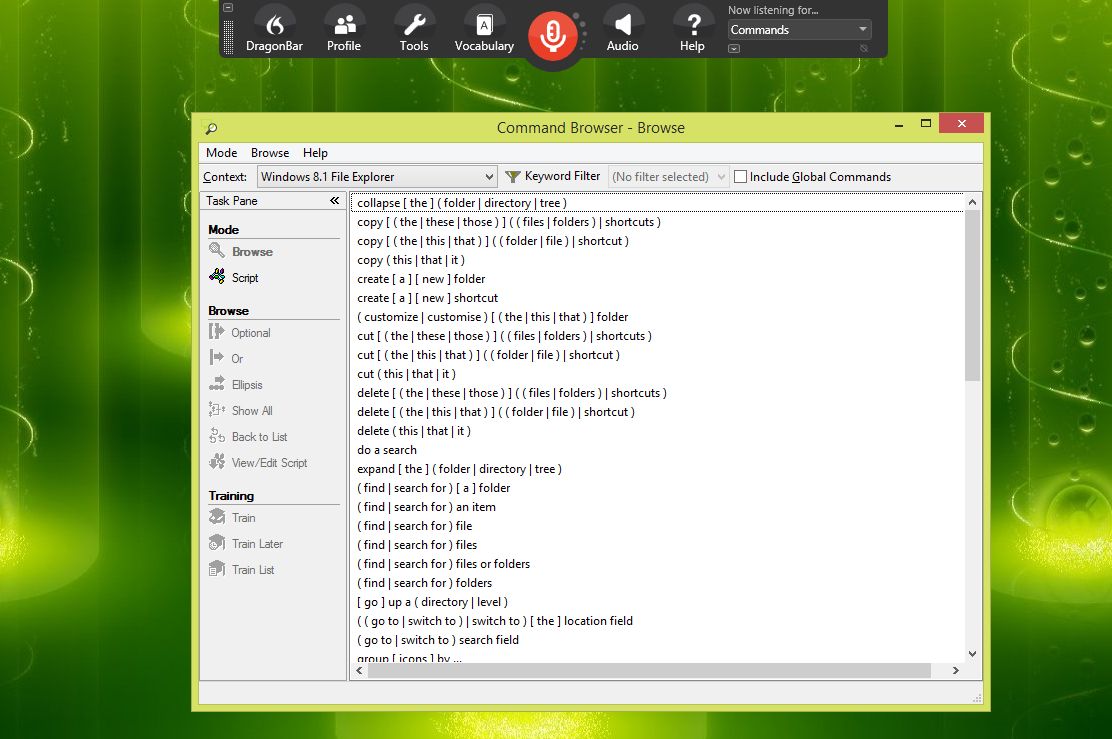Select '( find | search for ) folders' command
Image resolution: width=1112 pixels, height=739 pixels.
point(657,583)
